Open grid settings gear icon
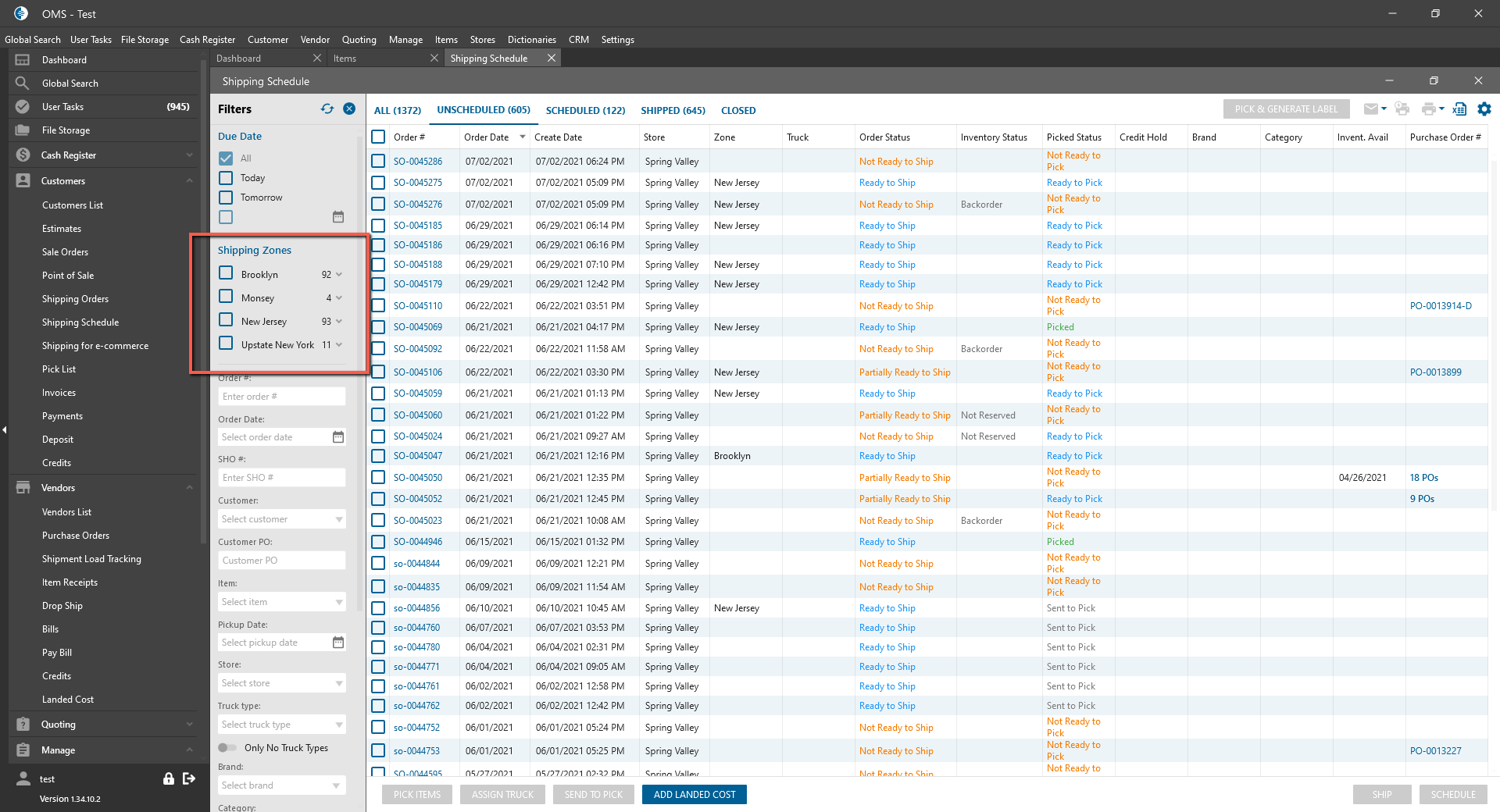This screenshot has width=1500, height=812. (x=1484, y=109)
